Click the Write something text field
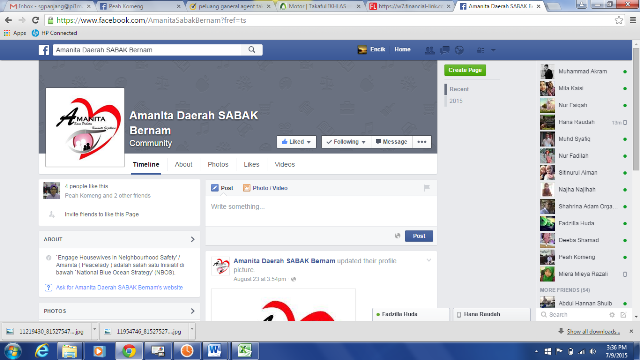The image size is (640, 360). pos(321,211)
